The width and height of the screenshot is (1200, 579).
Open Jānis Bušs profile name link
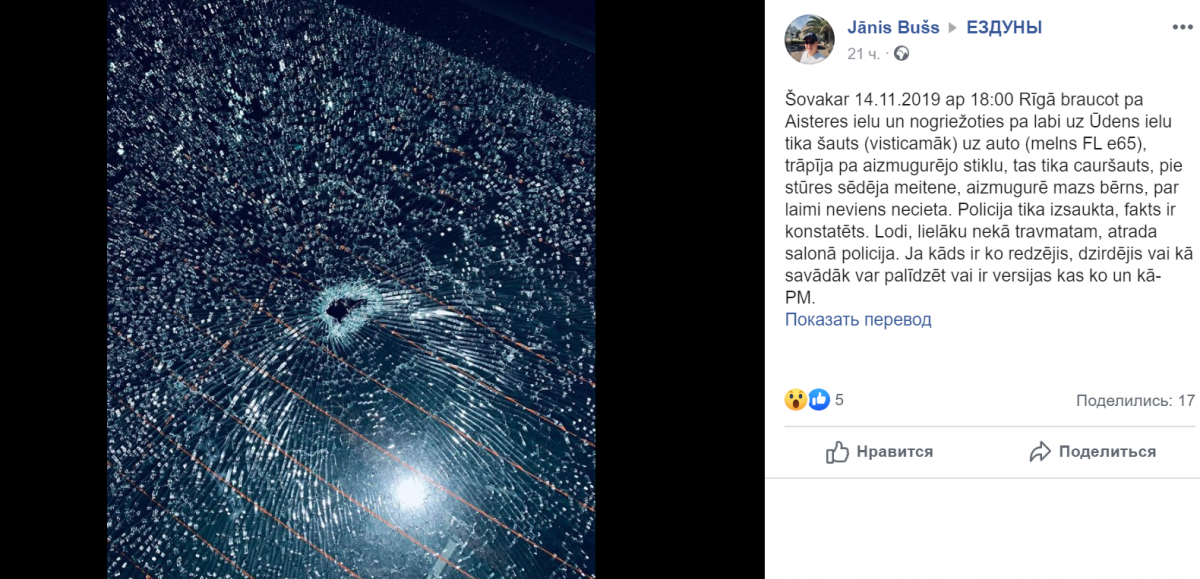pyautogui.click(x=893, y=28)
